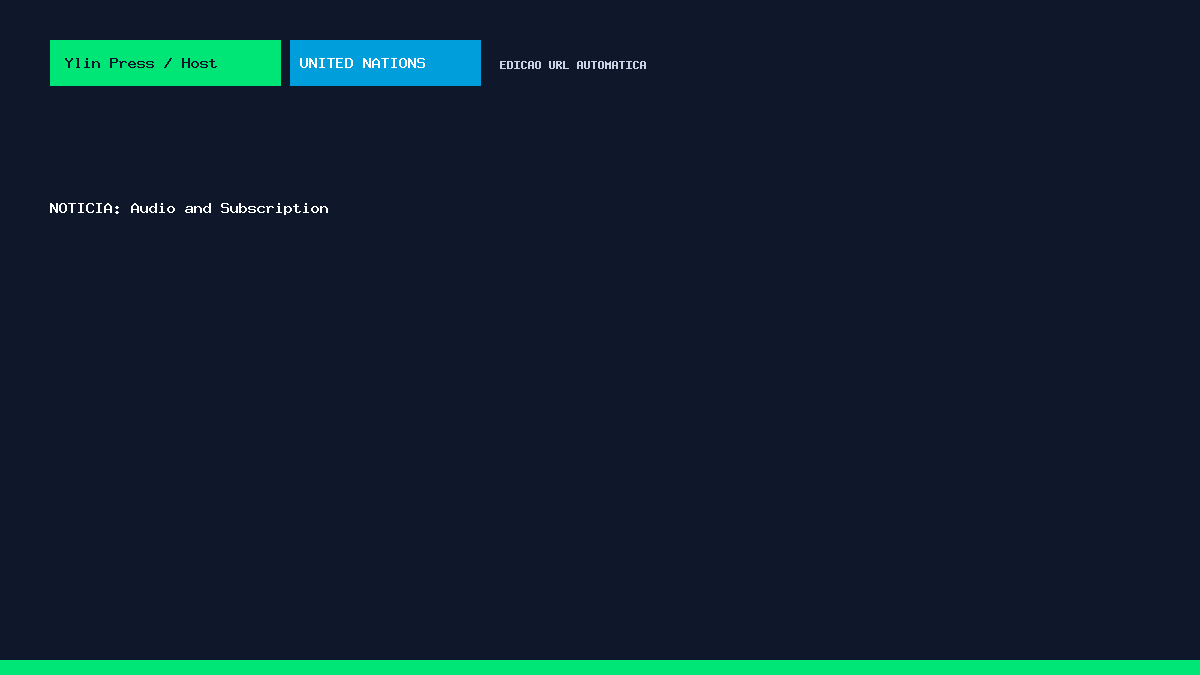This screenshot has height=675, width=1200.
Task: Click the Ylin Press / Host button
Action: tap(165, 63)
